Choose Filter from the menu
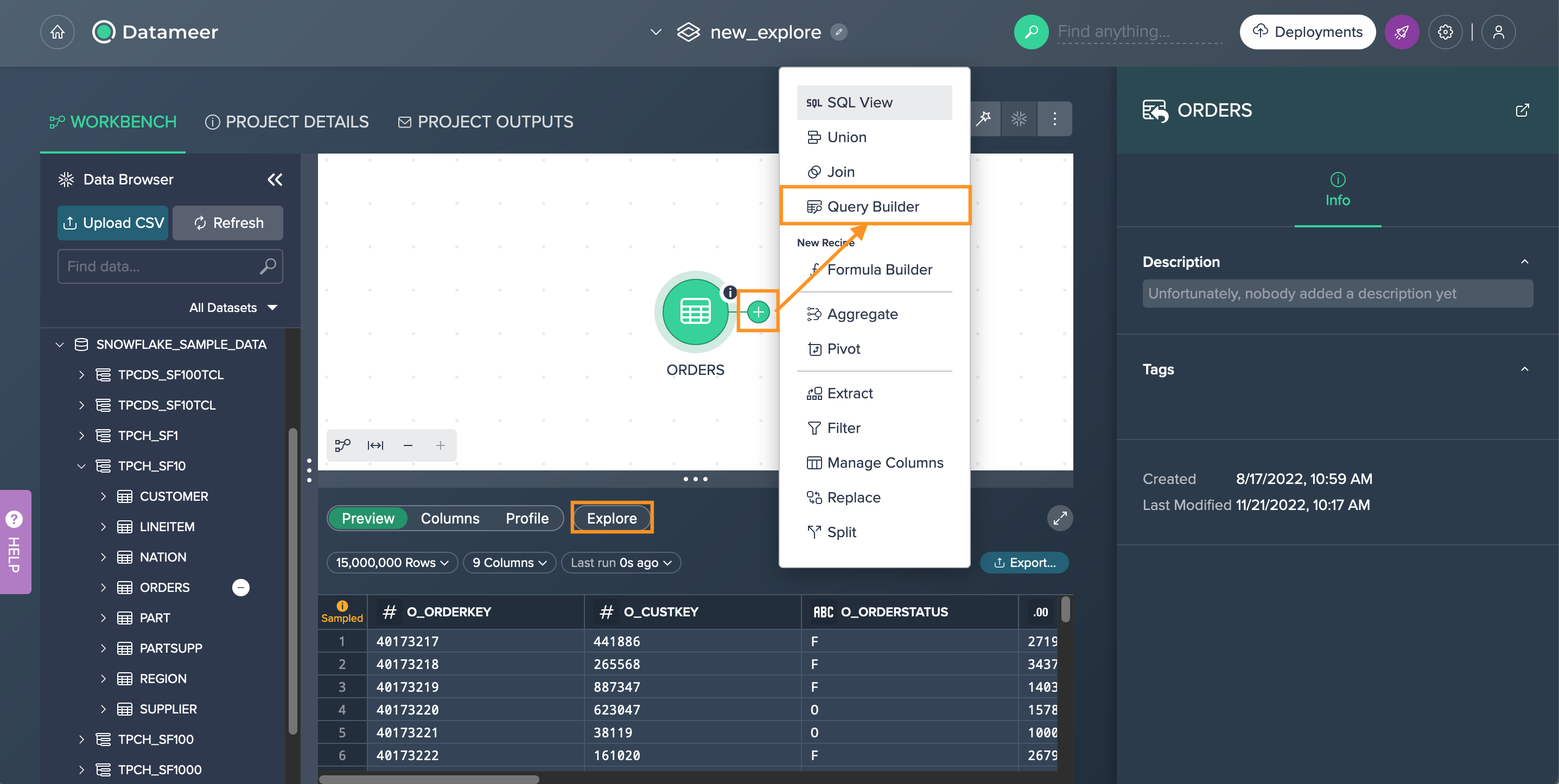Image resolution: width=1559 pixels, height=784 pixels. click(875, 428)
